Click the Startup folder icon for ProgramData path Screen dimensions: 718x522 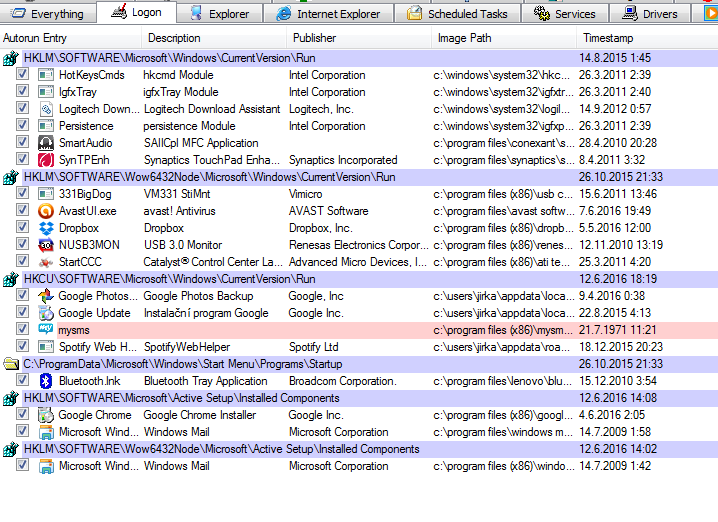click(x=11, y=364)
